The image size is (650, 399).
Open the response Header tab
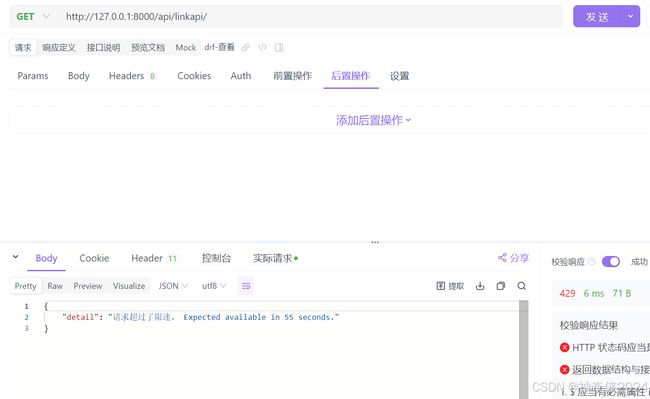pyautogui.click(x=154, y=258)
